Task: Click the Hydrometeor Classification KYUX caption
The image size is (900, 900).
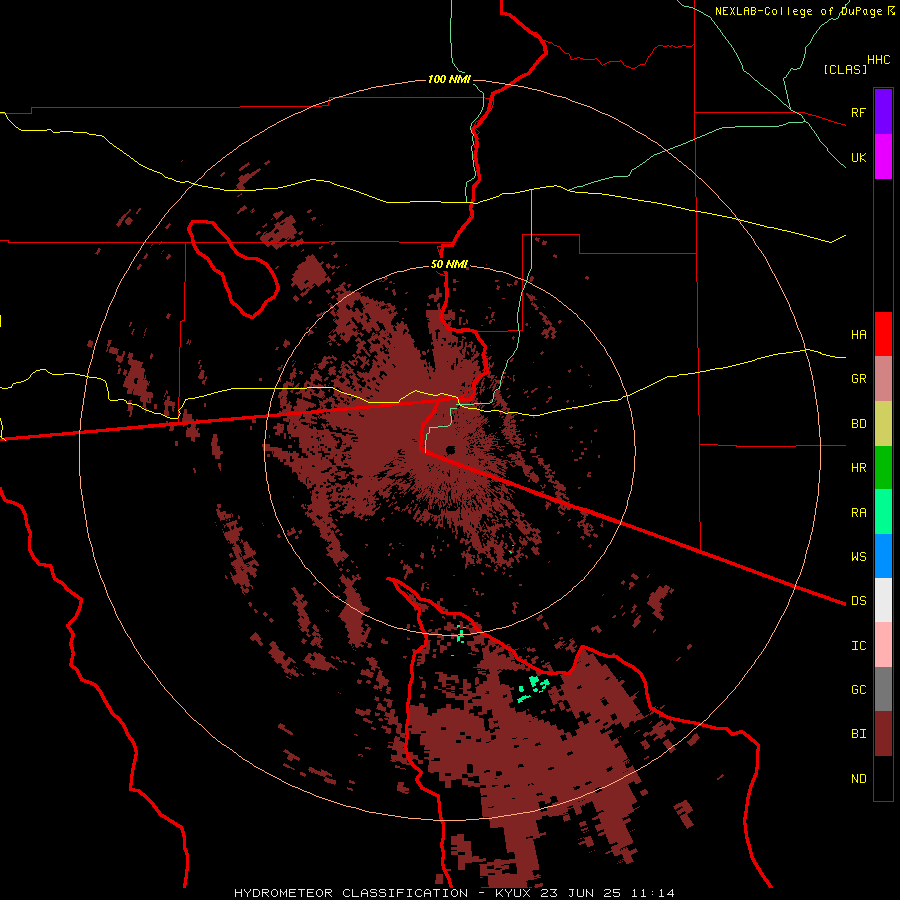Action: point(454,893)
